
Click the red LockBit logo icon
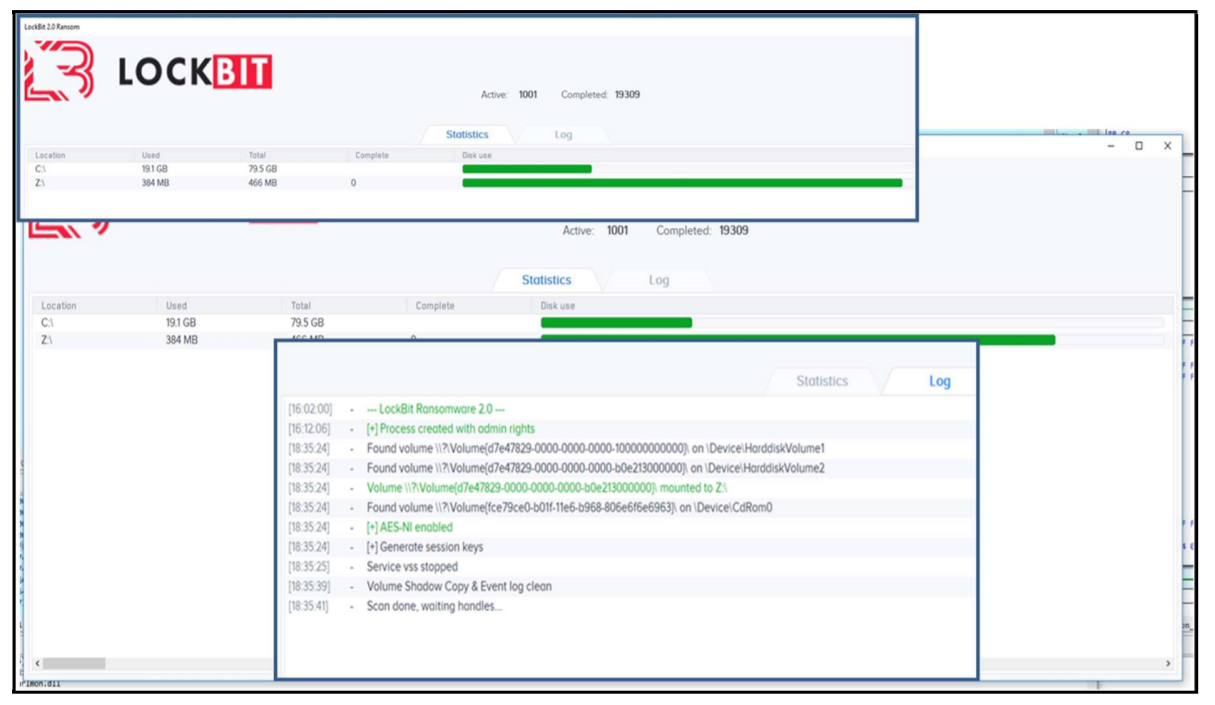(x=59, y=70)
